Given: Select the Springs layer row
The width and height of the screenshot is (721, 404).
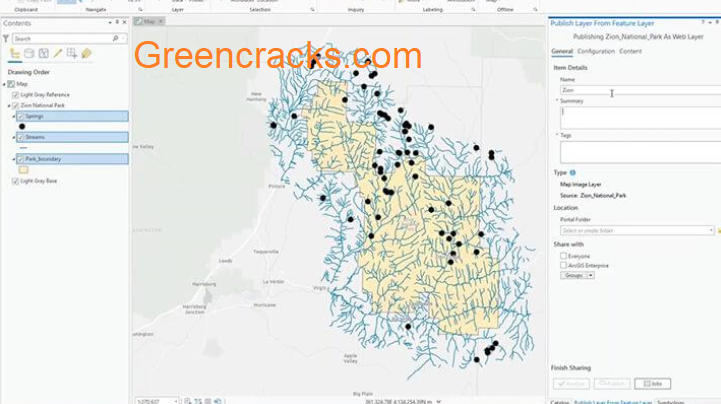Looking at the screenshot, I should pyautogui.click(x=72, y=116).
